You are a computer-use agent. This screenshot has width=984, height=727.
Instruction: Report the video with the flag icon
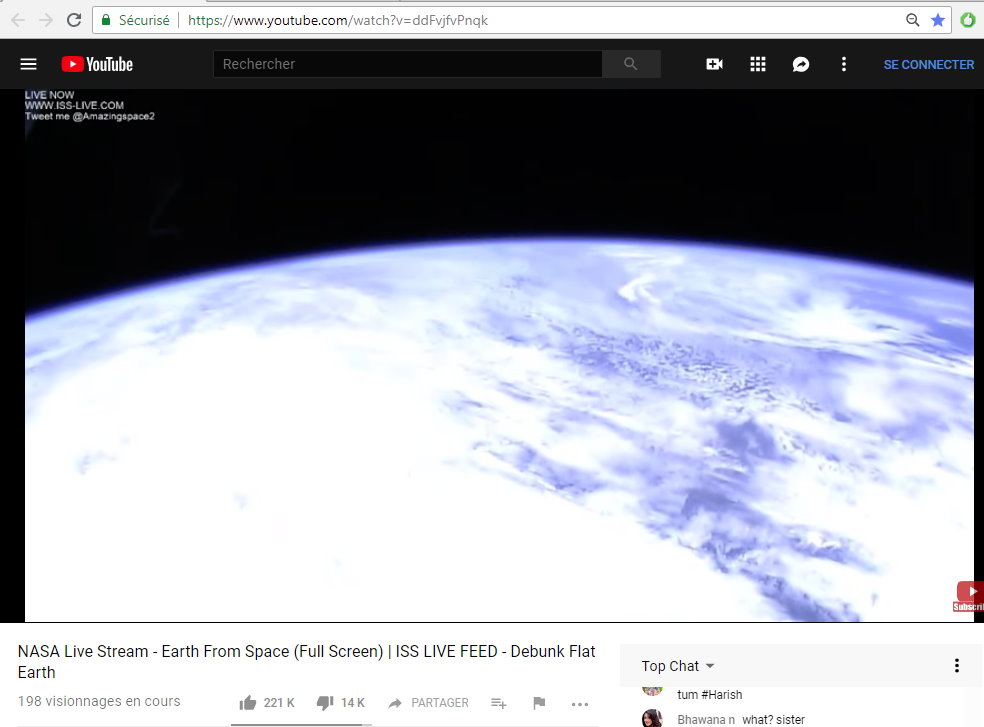pyautogui.click(x=539, y=703)
